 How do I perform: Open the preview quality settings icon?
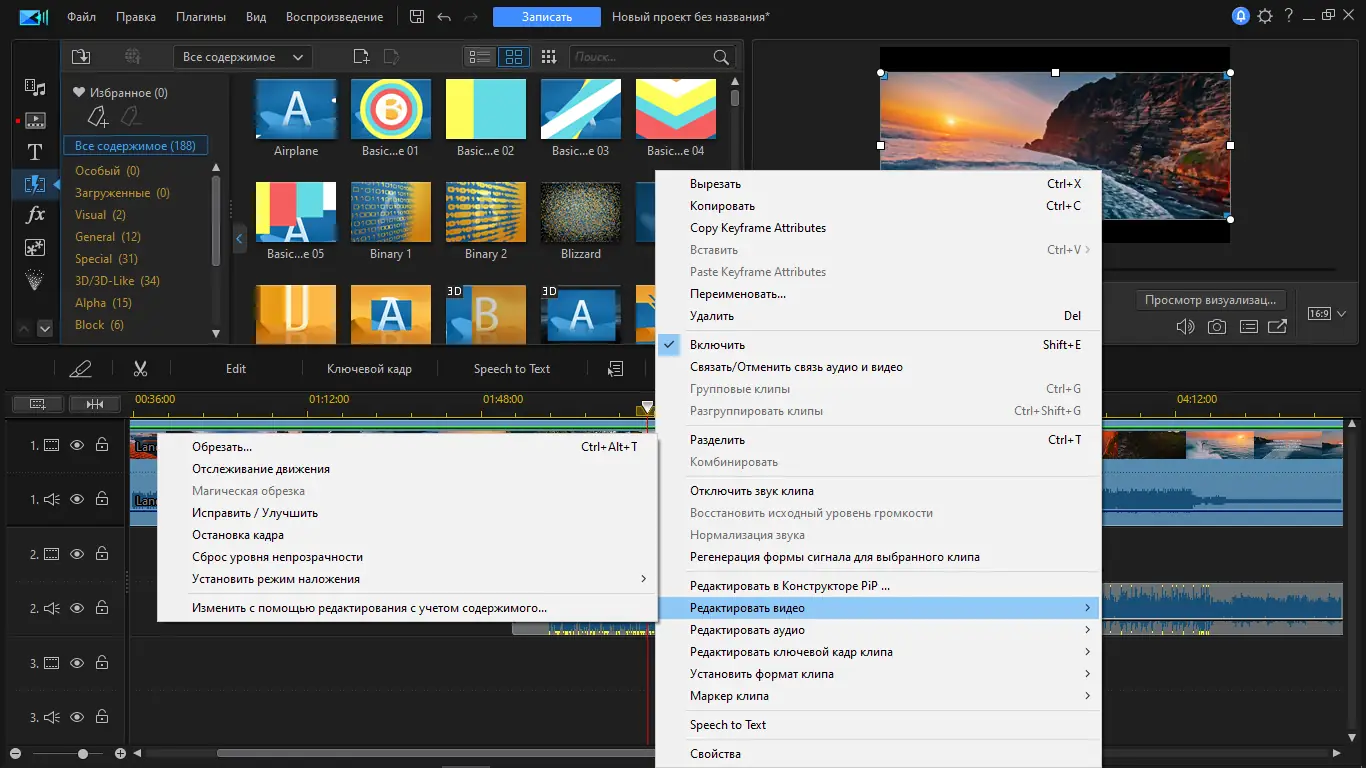pos(1248,326)
